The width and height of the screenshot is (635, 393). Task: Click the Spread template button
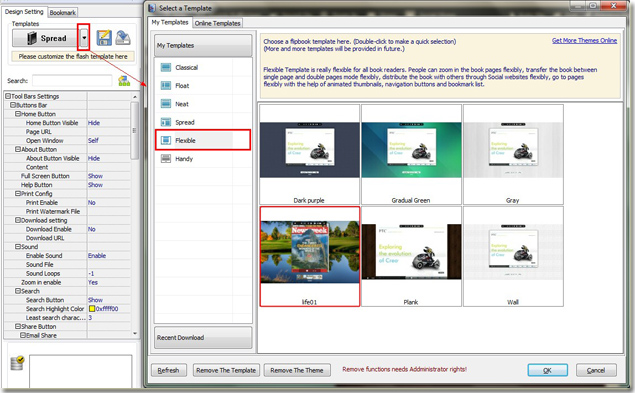46,38
